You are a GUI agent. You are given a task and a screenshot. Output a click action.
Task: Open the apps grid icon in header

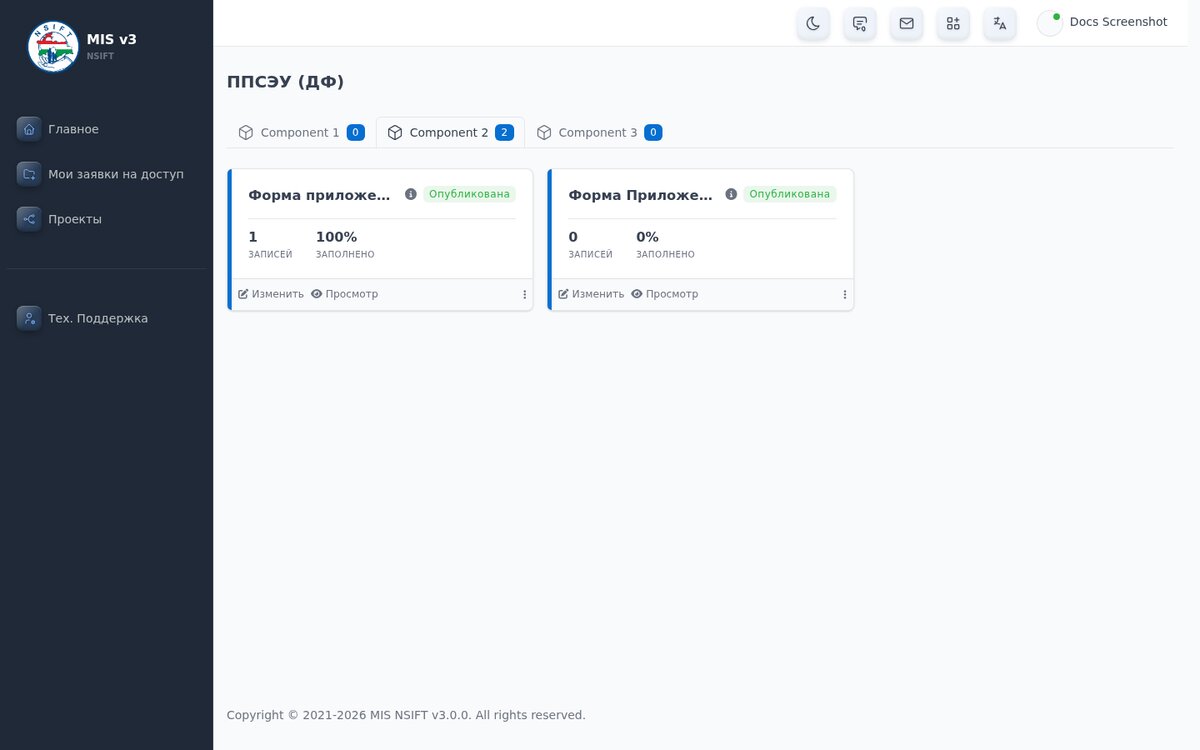coord(953,23)
